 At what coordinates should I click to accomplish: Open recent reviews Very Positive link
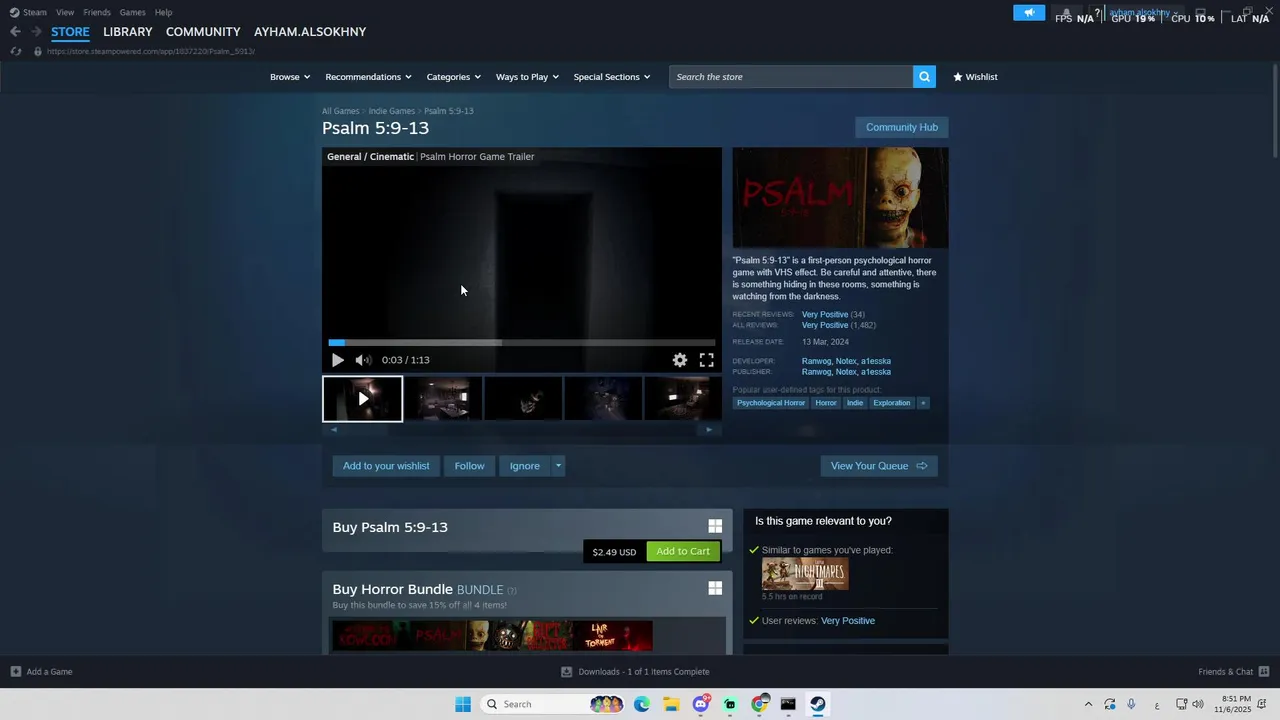[x=825, y=314]
